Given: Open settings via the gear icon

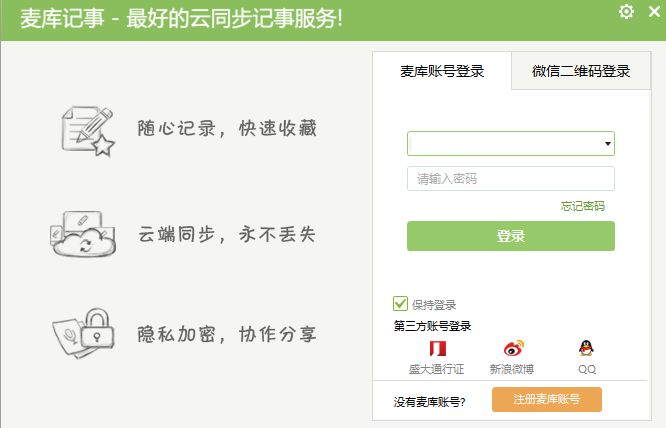Looking at the screenshot, I should [x=627, y=12].
